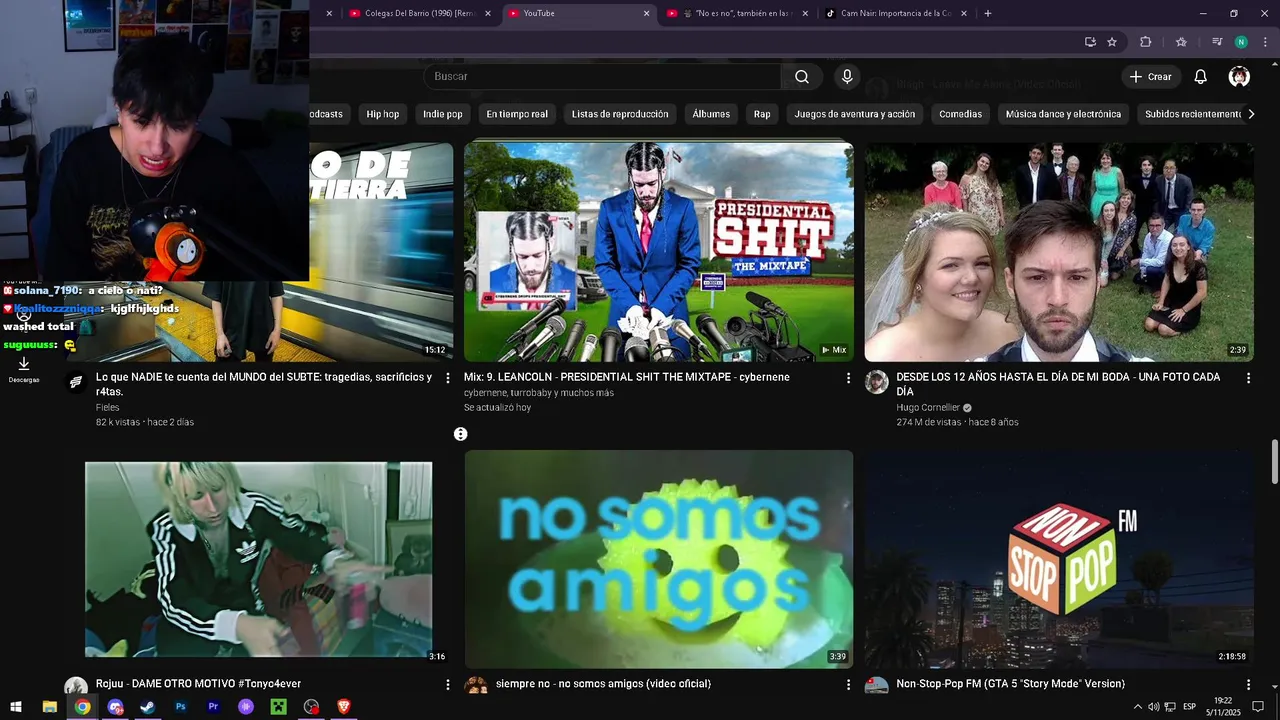
Task: Open the Fieles channel name link
Action: point(107,408)
